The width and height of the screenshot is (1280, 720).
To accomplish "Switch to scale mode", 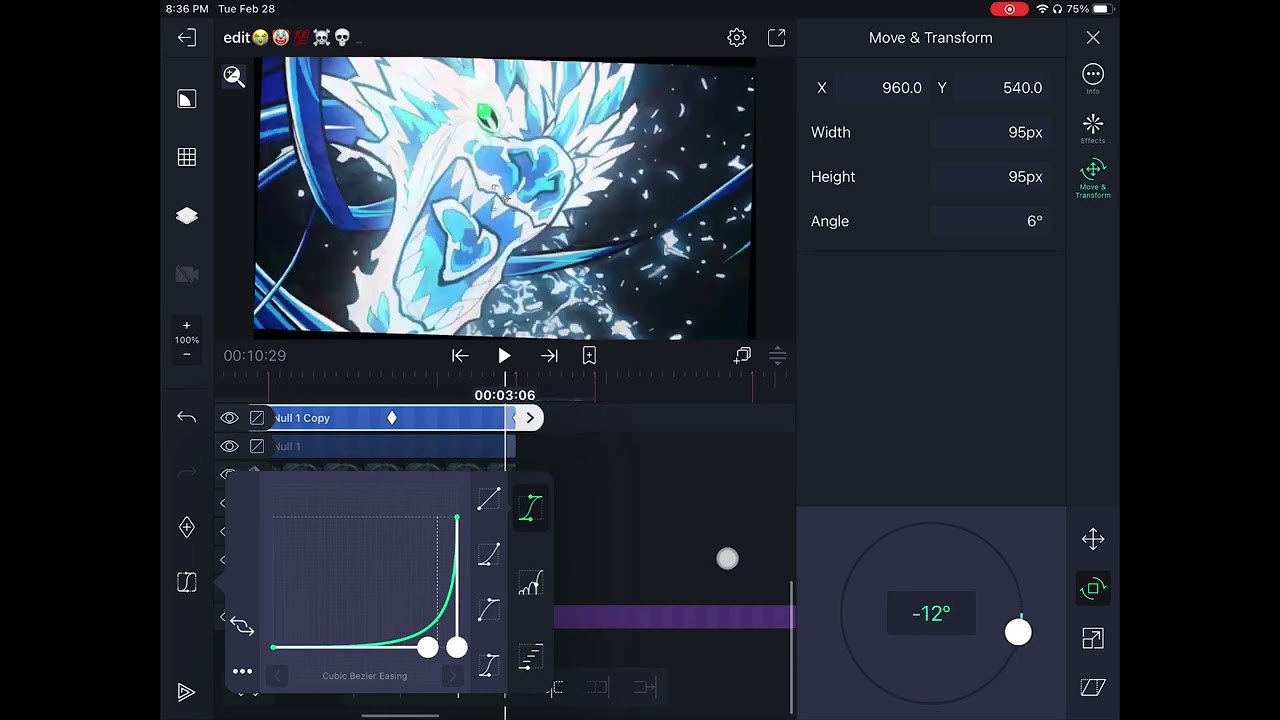I will pyautogui.click(x=1093, y=638).
